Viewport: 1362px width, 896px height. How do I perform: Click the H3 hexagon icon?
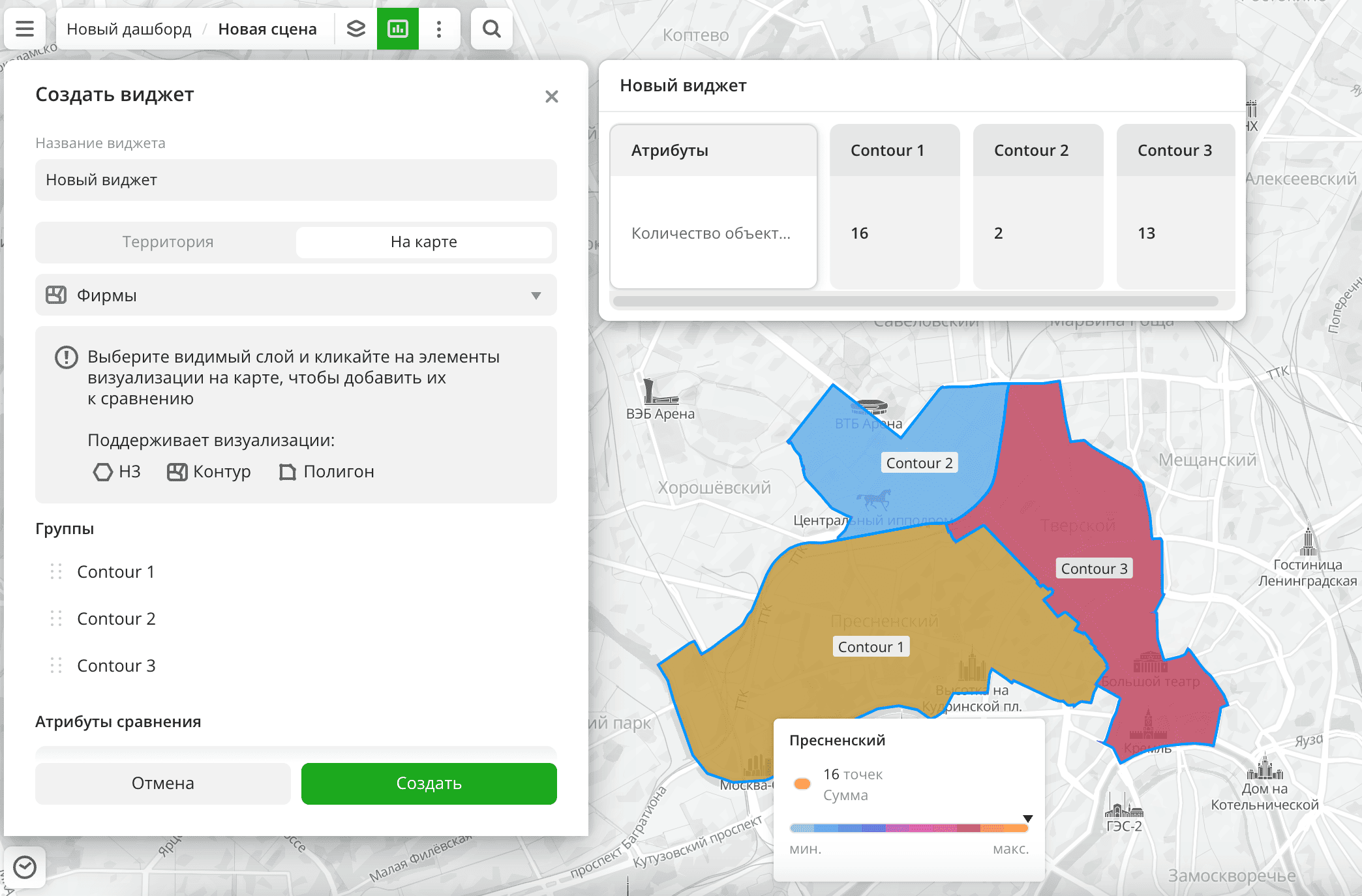coord(102,471)
